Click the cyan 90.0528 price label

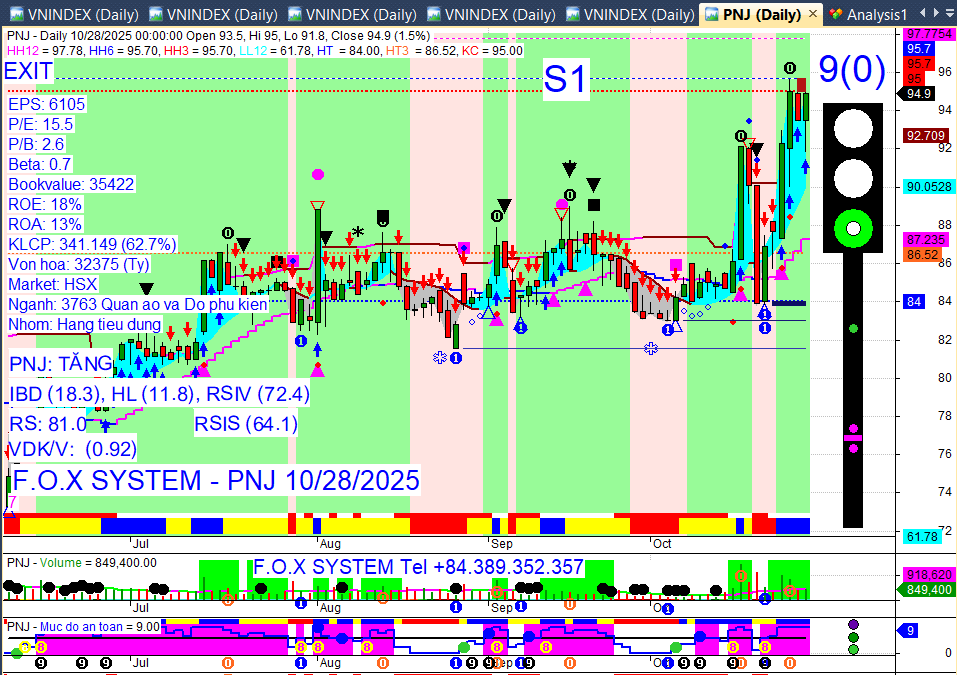pos(928,187)
